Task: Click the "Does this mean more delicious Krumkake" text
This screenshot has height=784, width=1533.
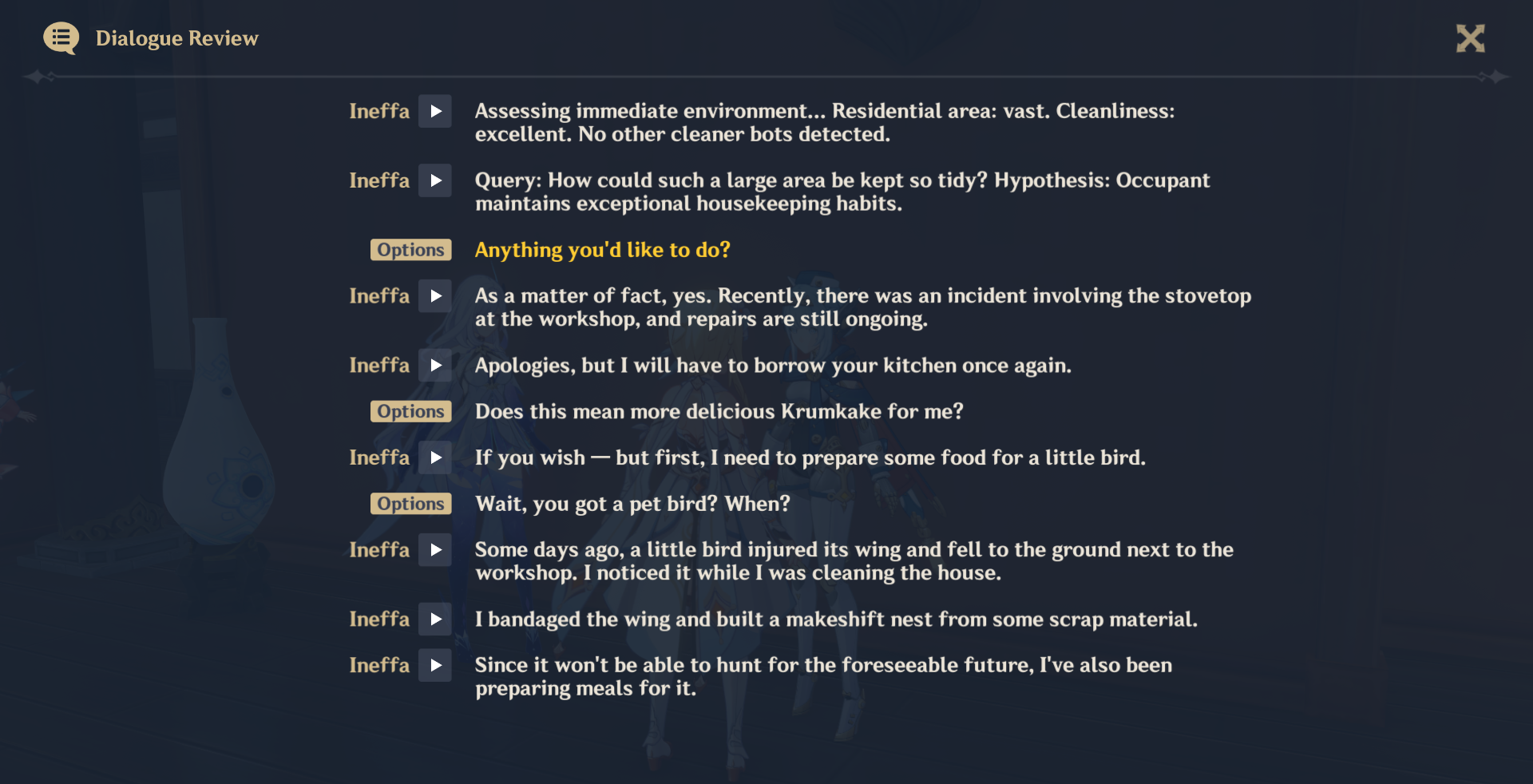Action: [x=719, y=411]
